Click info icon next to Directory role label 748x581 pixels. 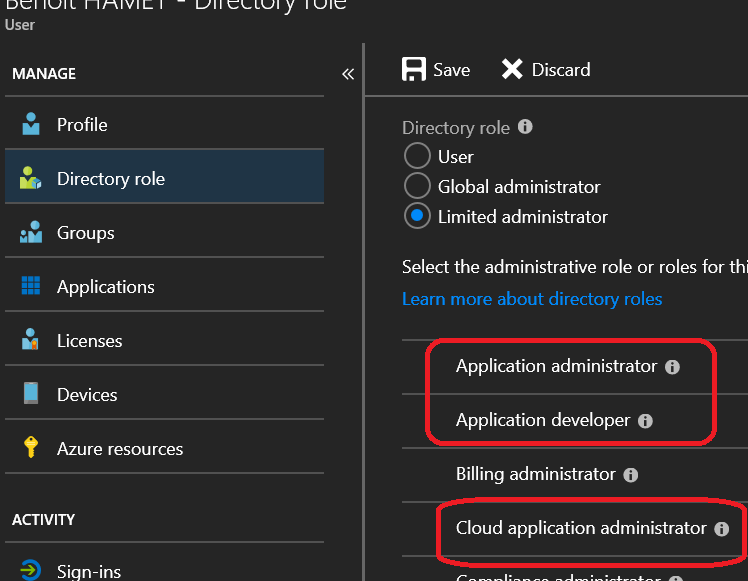(525, 128)
